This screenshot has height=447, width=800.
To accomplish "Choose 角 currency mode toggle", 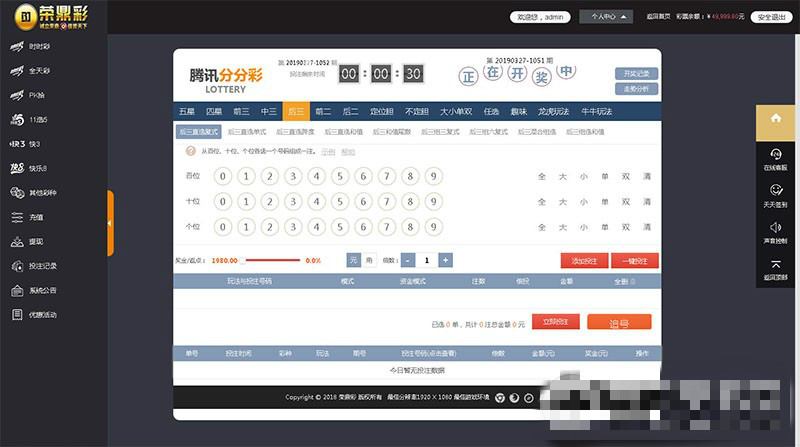I will [369, 260].
